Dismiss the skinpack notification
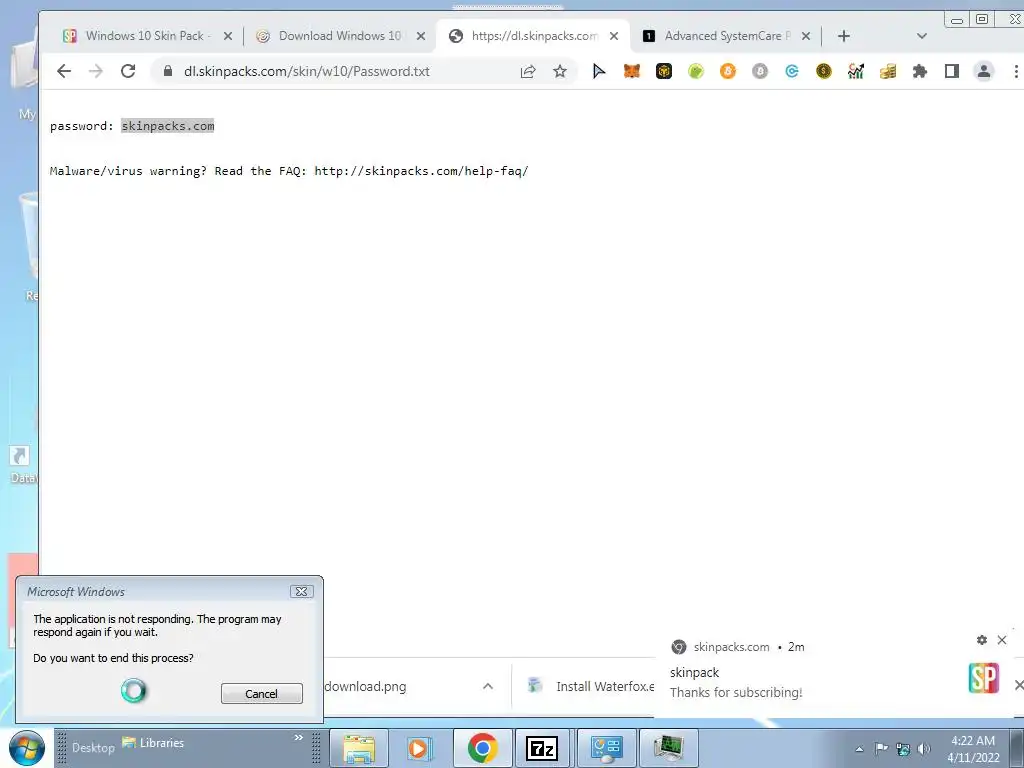Screen dimensions: 1024x768 pos(1002,640)
